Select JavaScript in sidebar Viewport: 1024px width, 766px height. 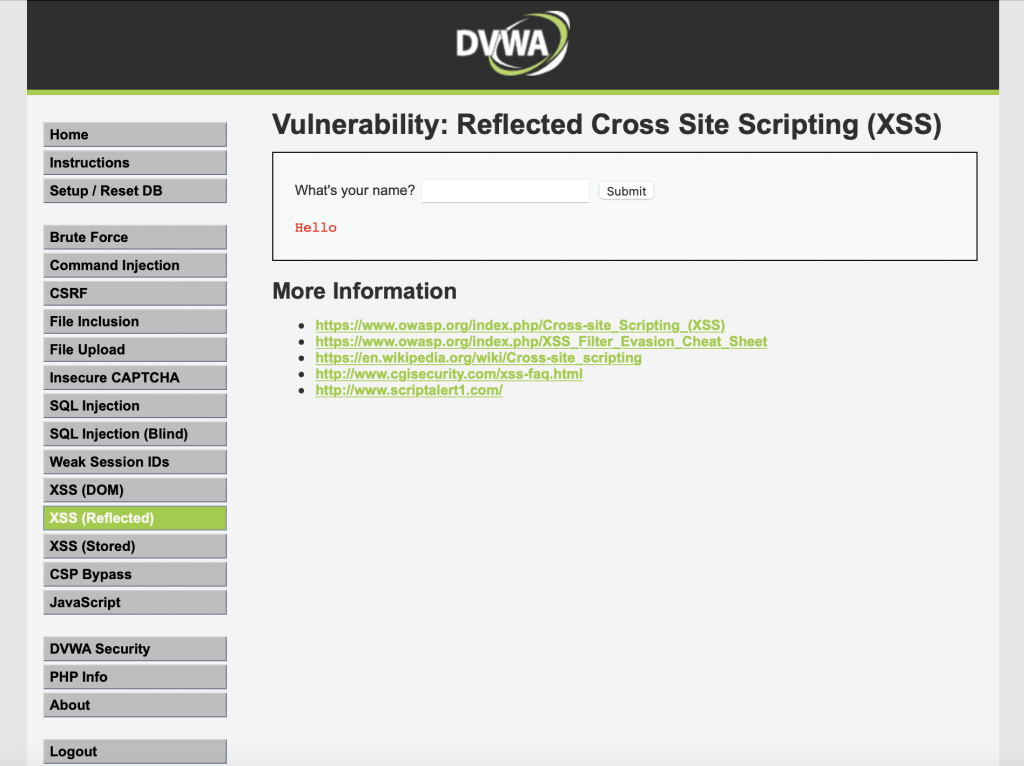[x=135, y=602]
